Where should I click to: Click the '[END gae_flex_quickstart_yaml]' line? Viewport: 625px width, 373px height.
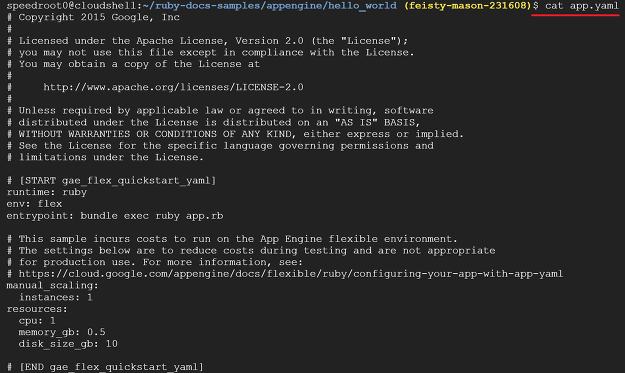[x=105, y=367]
